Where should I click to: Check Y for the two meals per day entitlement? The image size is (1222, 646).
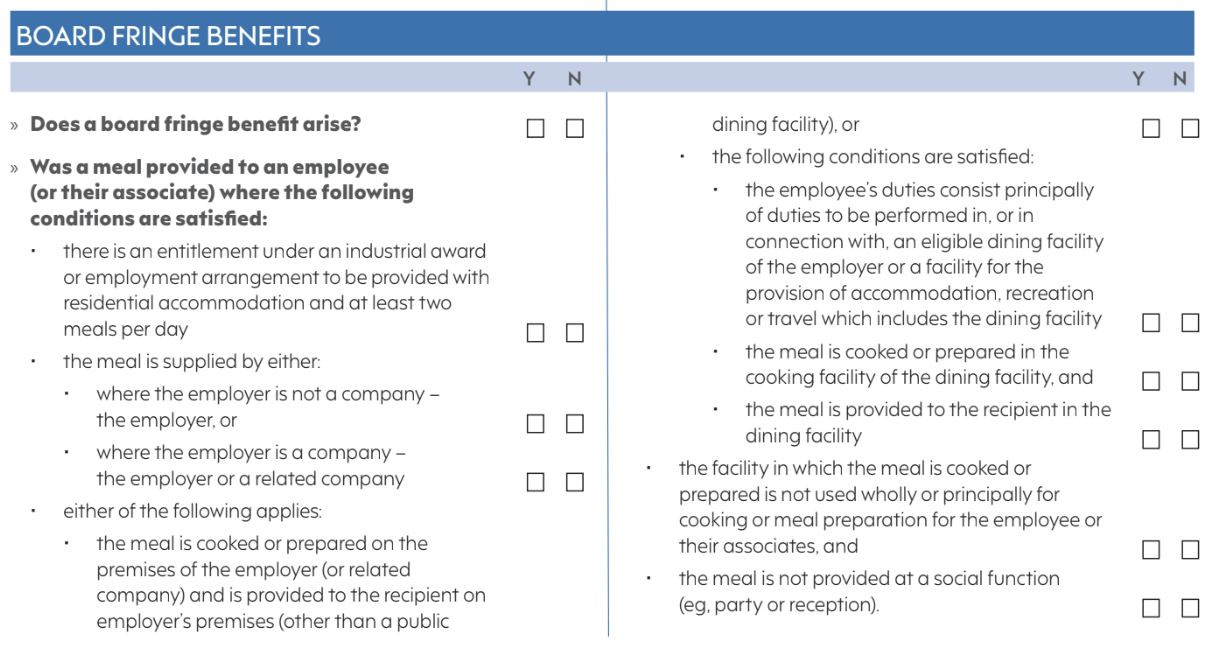[536, 333]
